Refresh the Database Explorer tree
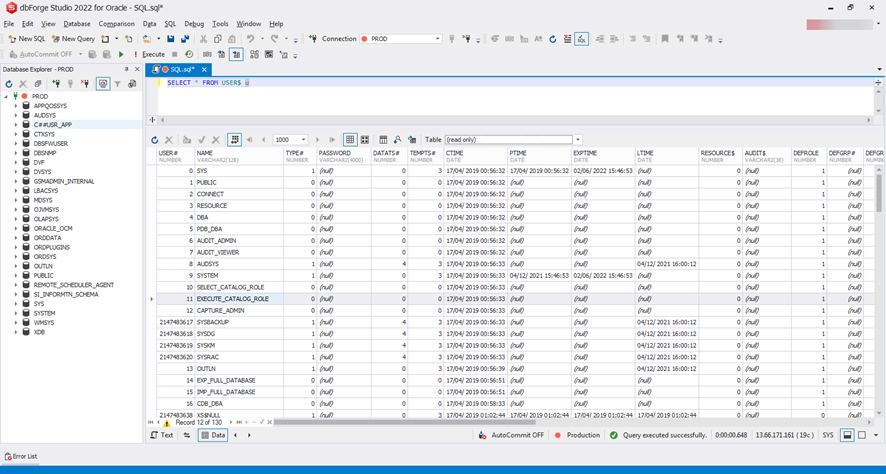 click(9, 84)
